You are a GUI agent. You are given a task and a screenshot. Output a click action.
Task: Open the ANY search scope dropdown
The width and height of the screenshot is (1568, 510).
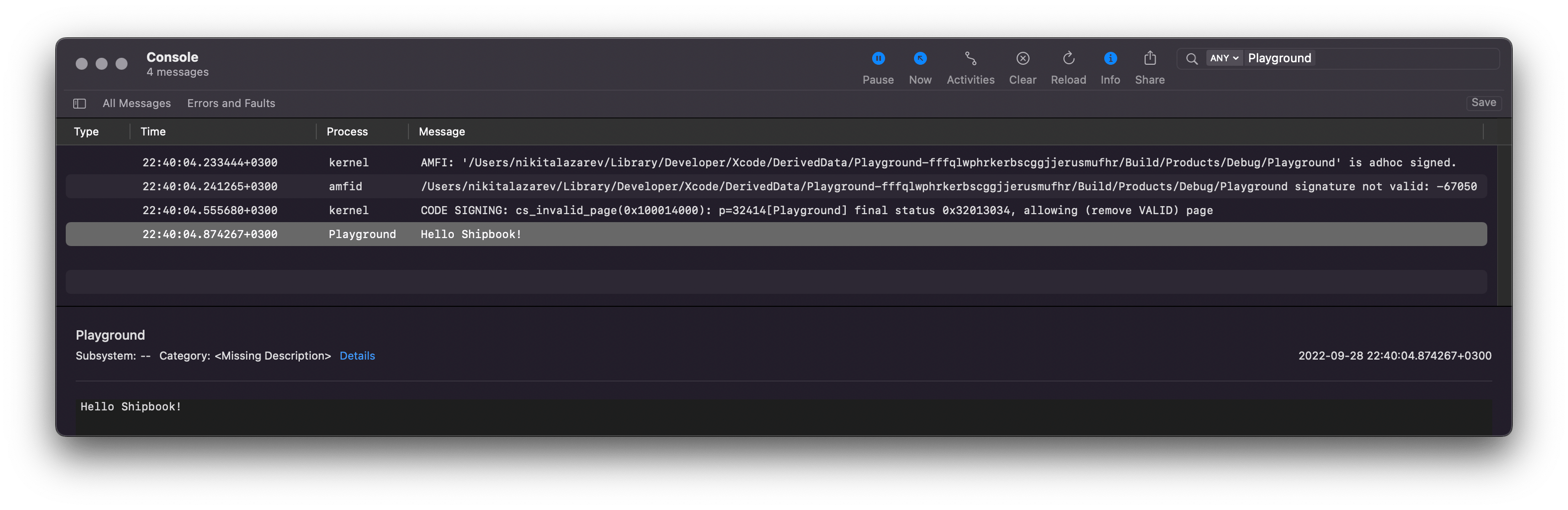(1224, 58)
